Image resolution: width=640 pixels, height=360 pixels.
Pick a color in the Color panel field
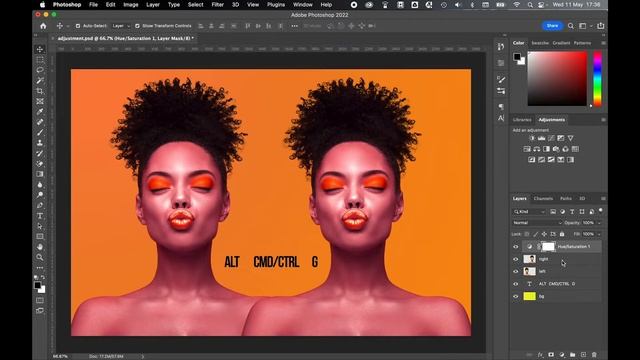[557, 79]
